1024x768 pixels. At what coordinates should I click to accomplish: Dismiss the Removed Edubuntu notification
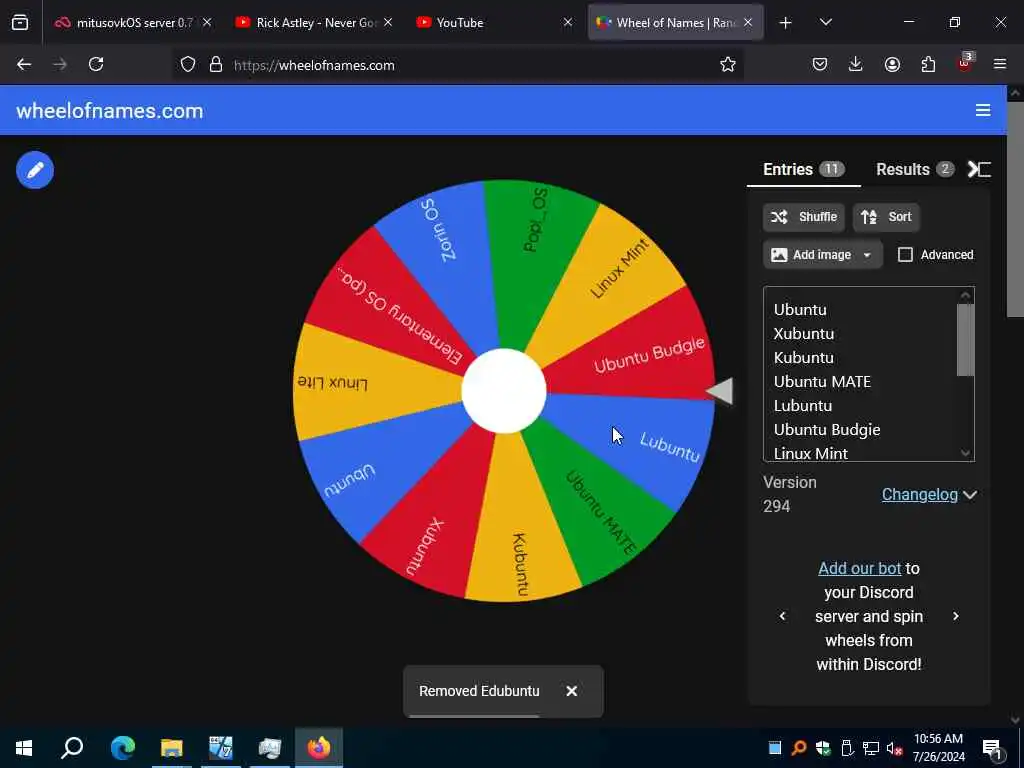tap(571, 691)
